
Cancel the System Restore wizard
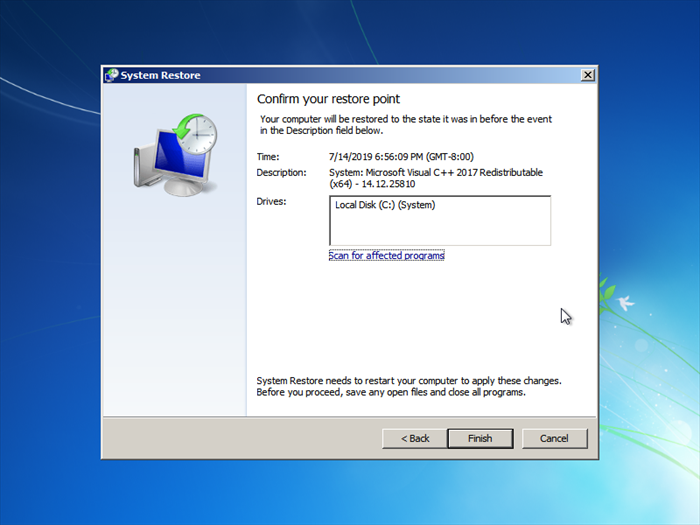(x=554, y=438)
